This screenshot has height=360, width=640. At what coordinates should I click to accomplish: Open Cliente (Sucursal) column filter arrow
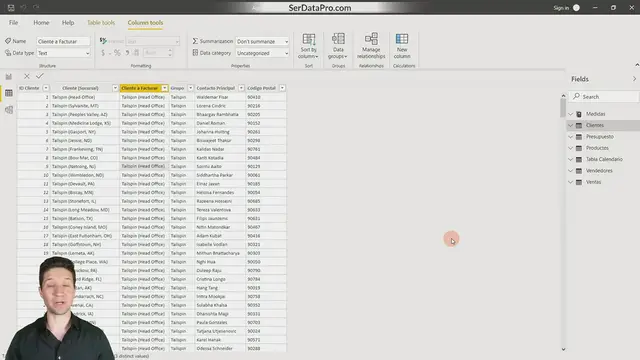pos(115,88)
